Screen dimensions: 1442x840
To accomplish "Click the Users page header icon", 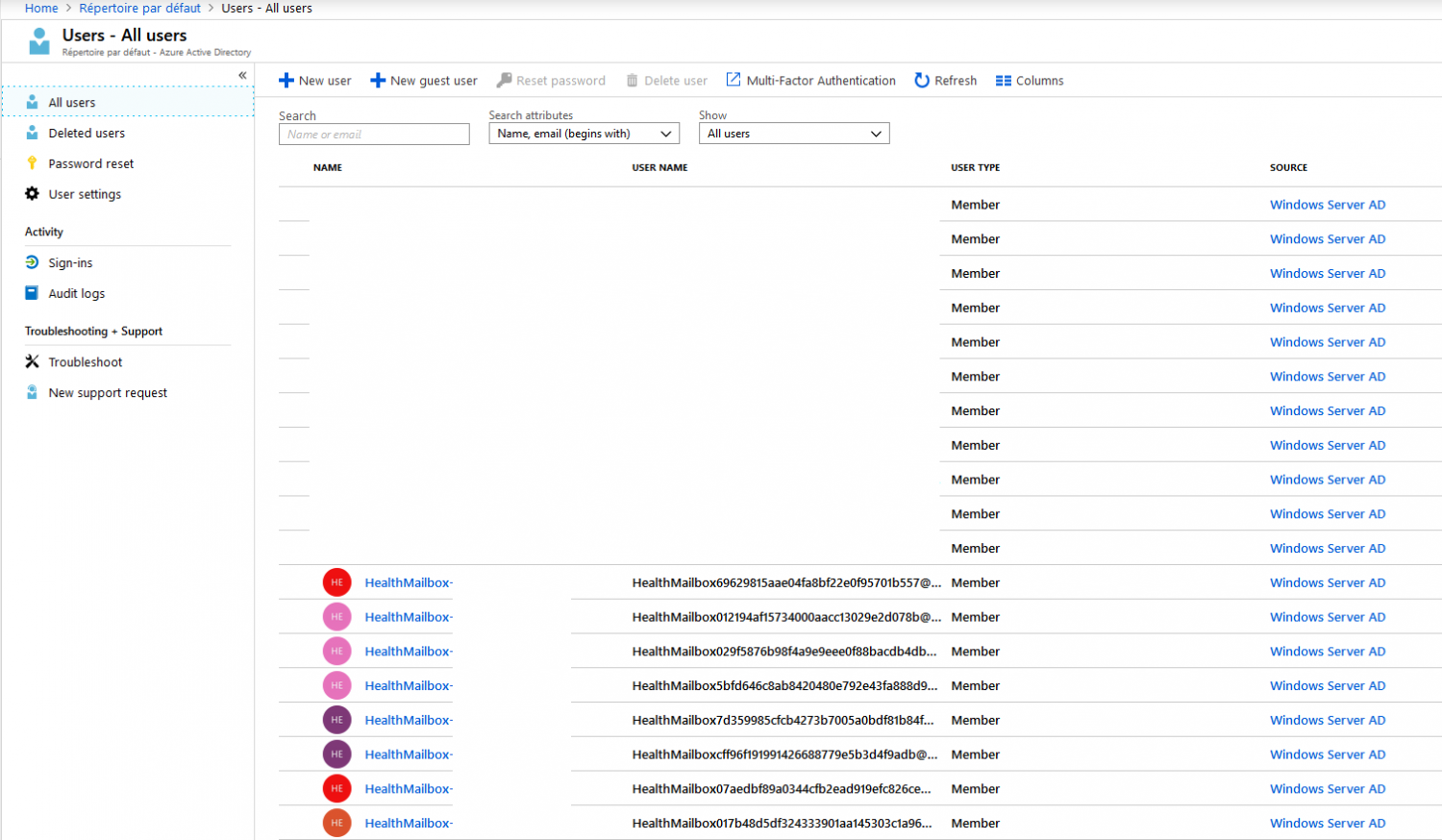I will click(39, 41).
